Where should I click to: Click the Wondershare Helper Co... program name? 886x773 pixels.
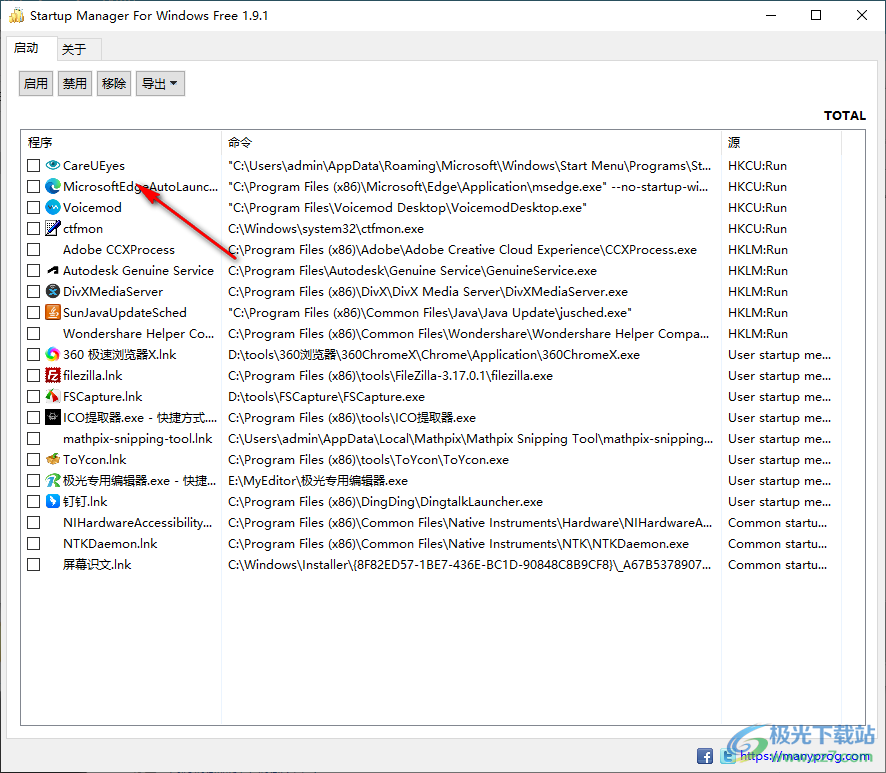click(138, 333)
